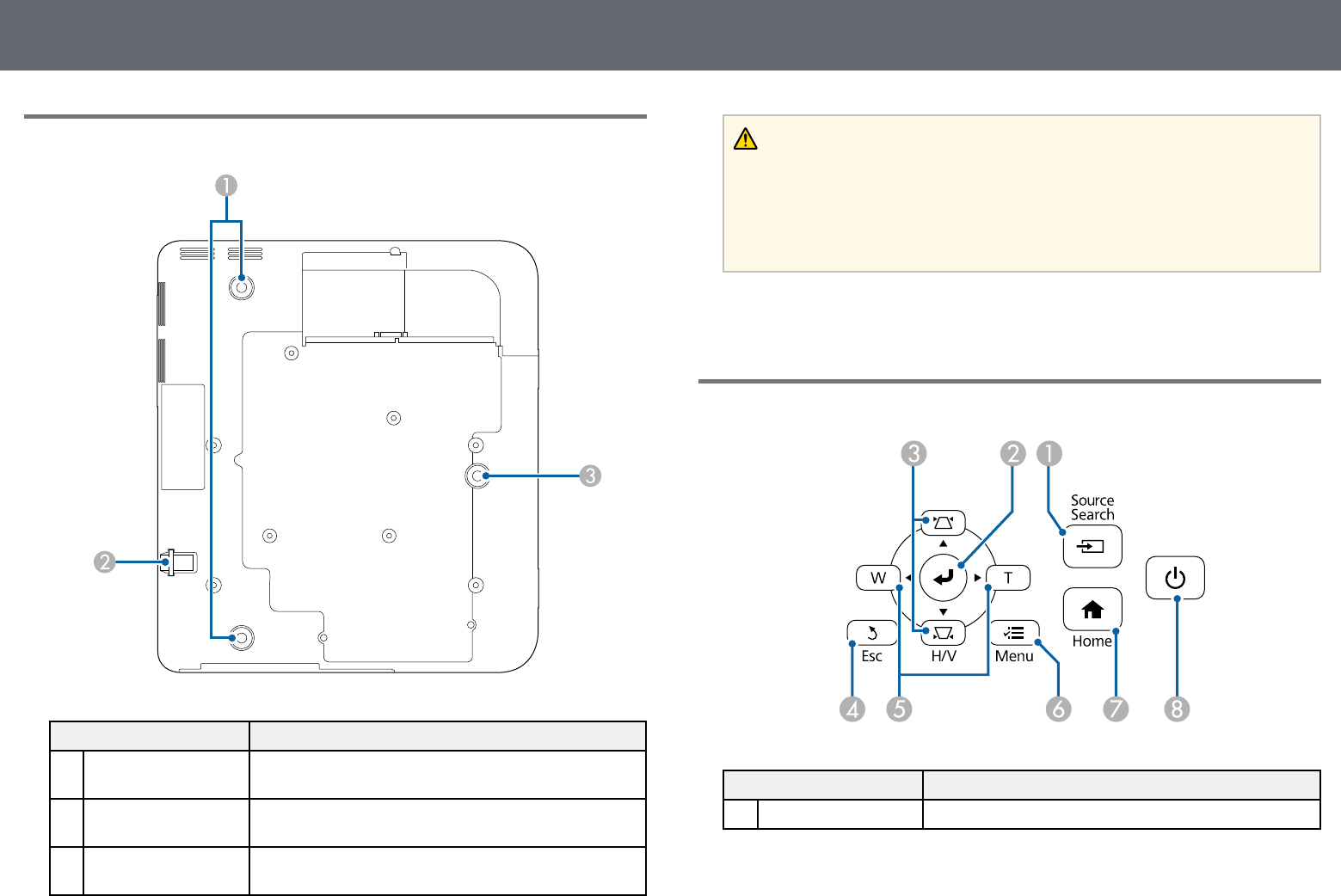This screenshot has height=896, width=1341.
Task: Click the right arrow beside T button
Action: [978, 578]
